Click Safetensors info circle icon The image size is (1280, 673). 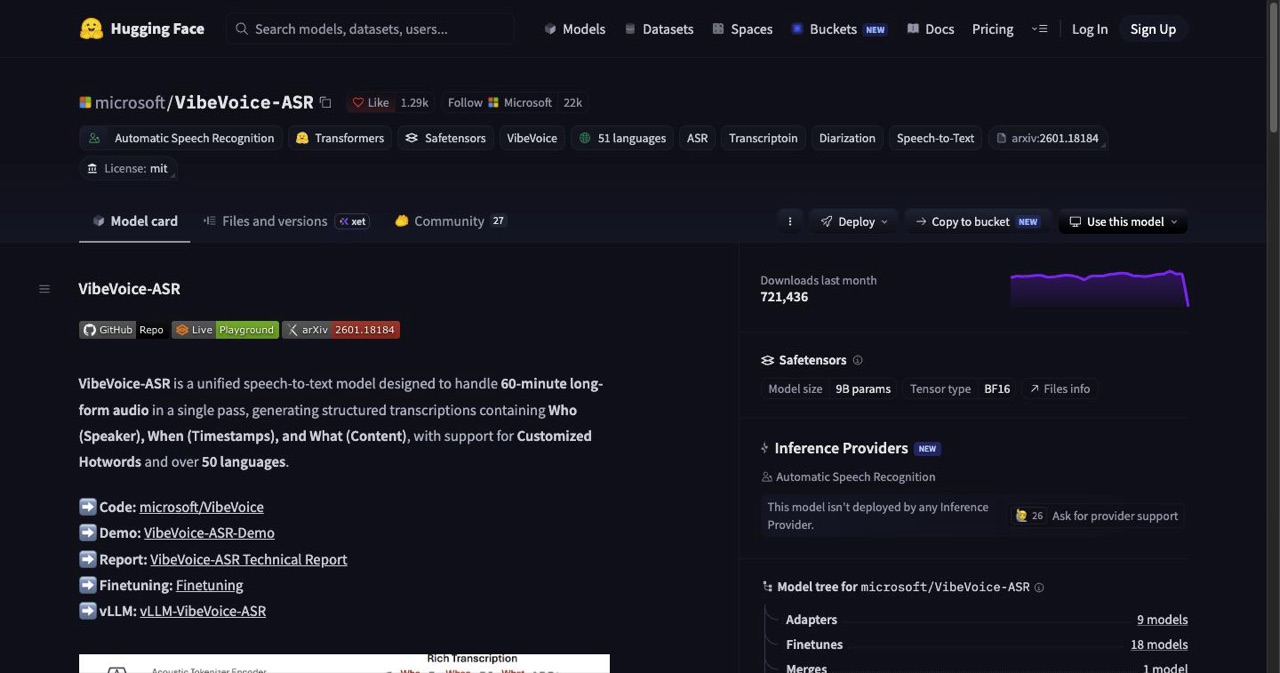click(857, 360)
